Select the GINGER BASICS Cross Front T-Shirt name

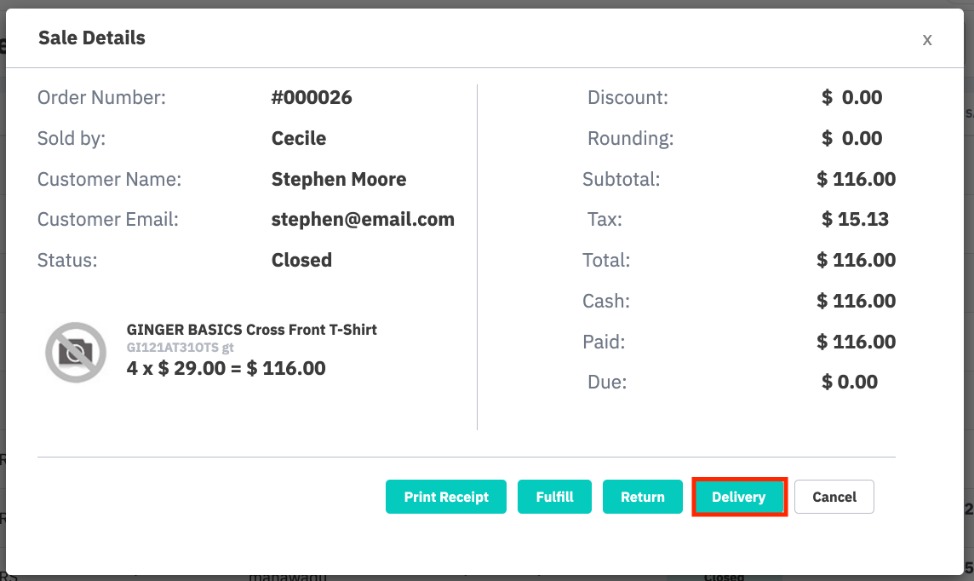[252, 329]
